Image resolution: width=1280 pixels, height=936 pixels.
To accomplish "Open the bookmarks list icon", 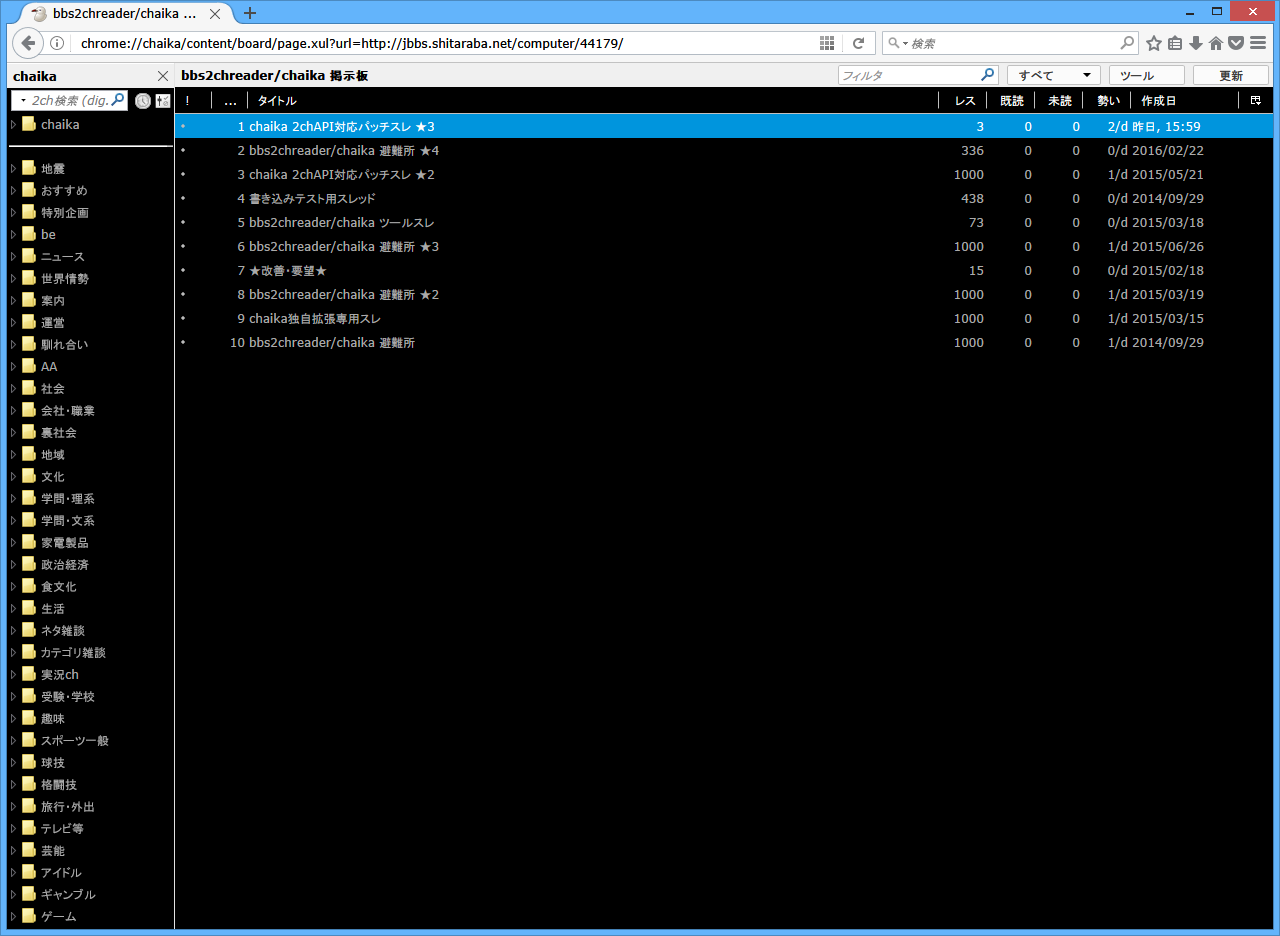I will coord(1175,43).
